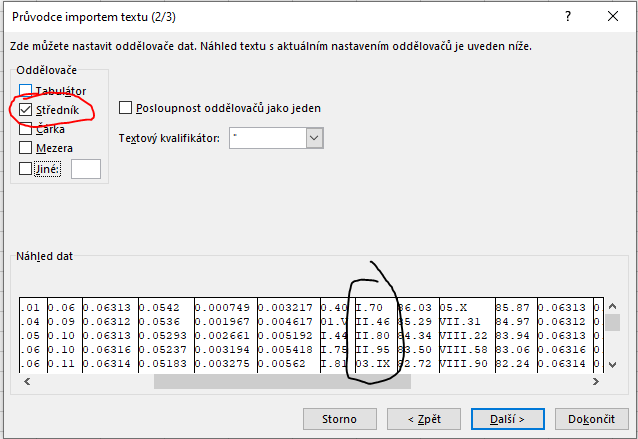Click the preview cell showing 0.0542
The height and width of the screenshot is (439, 638).
[161, 307]
